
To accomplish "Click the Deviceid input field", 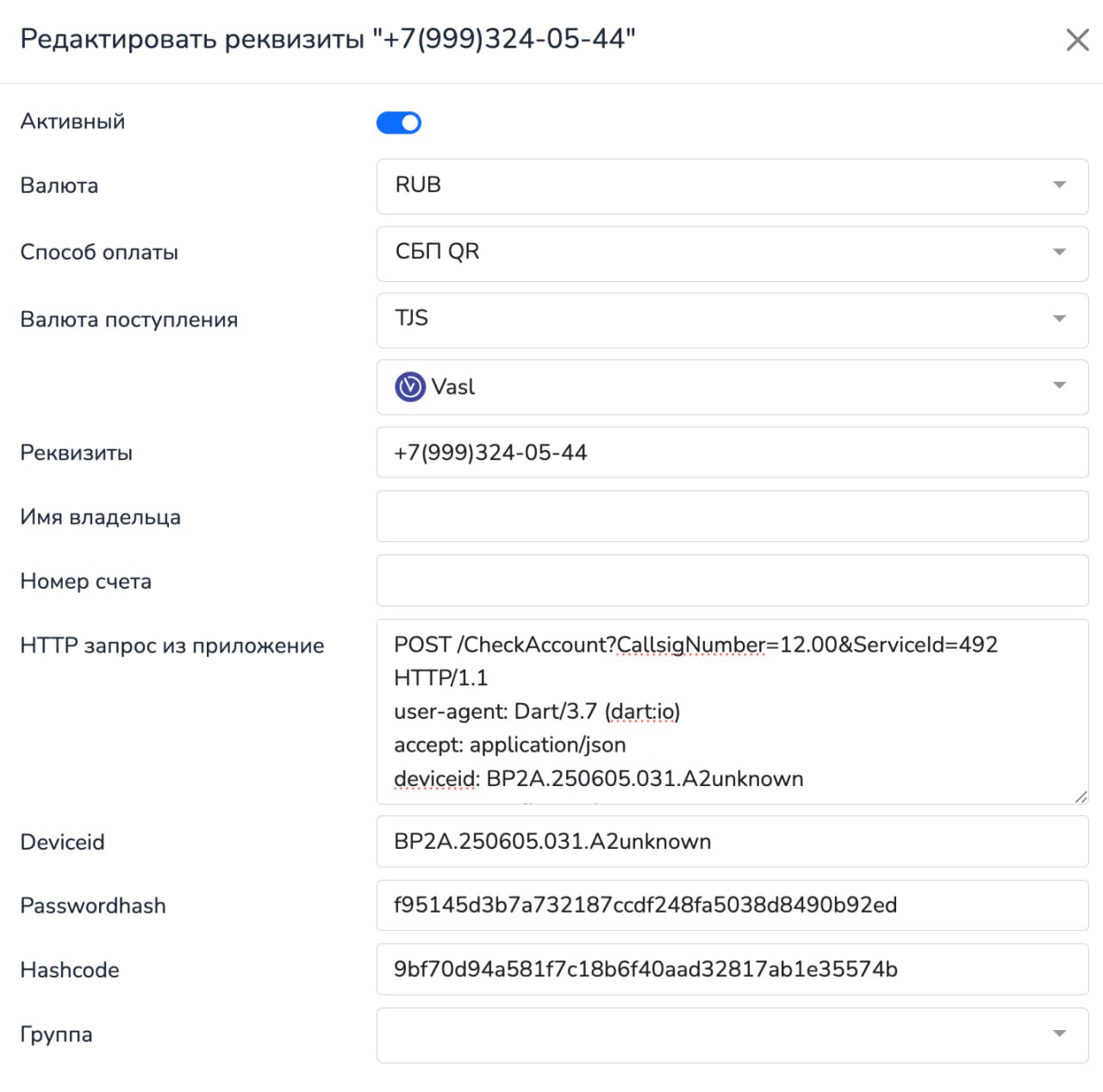I will (x=731, y=842).
